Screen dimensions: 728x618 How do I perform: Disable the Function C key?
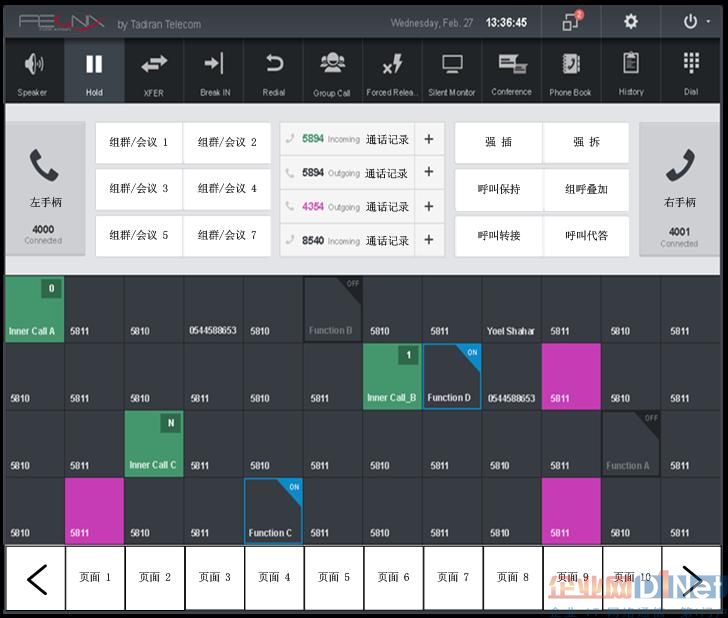point(273,511)
